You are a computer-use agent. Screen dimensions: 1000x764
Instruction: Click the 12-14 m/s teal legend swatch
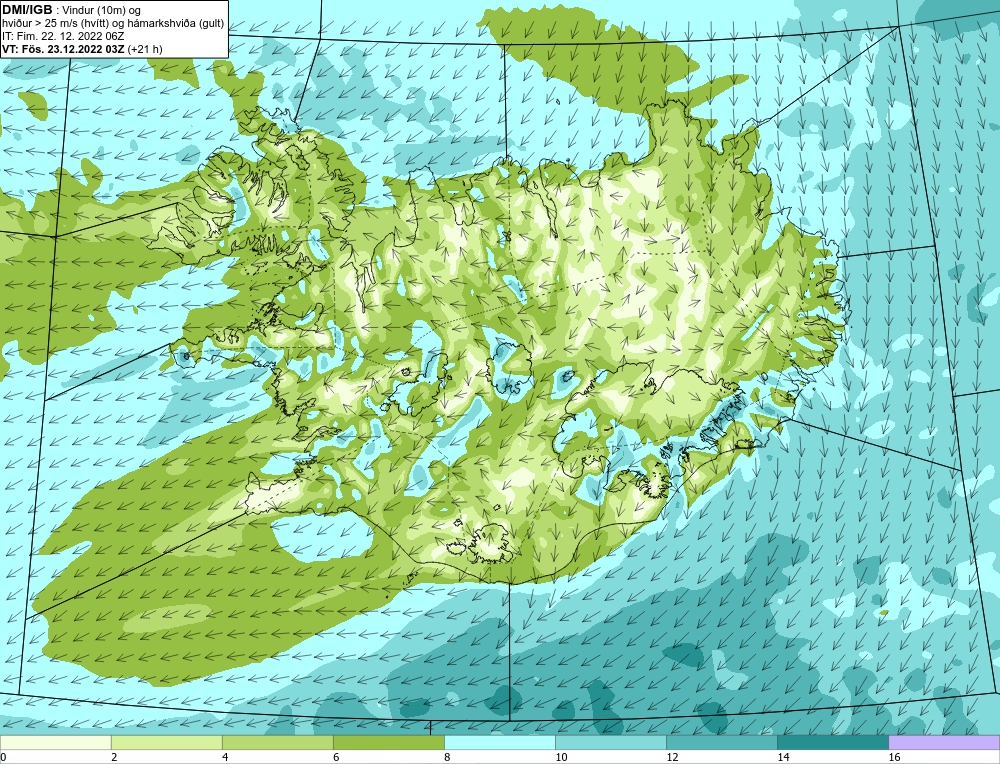721,742
